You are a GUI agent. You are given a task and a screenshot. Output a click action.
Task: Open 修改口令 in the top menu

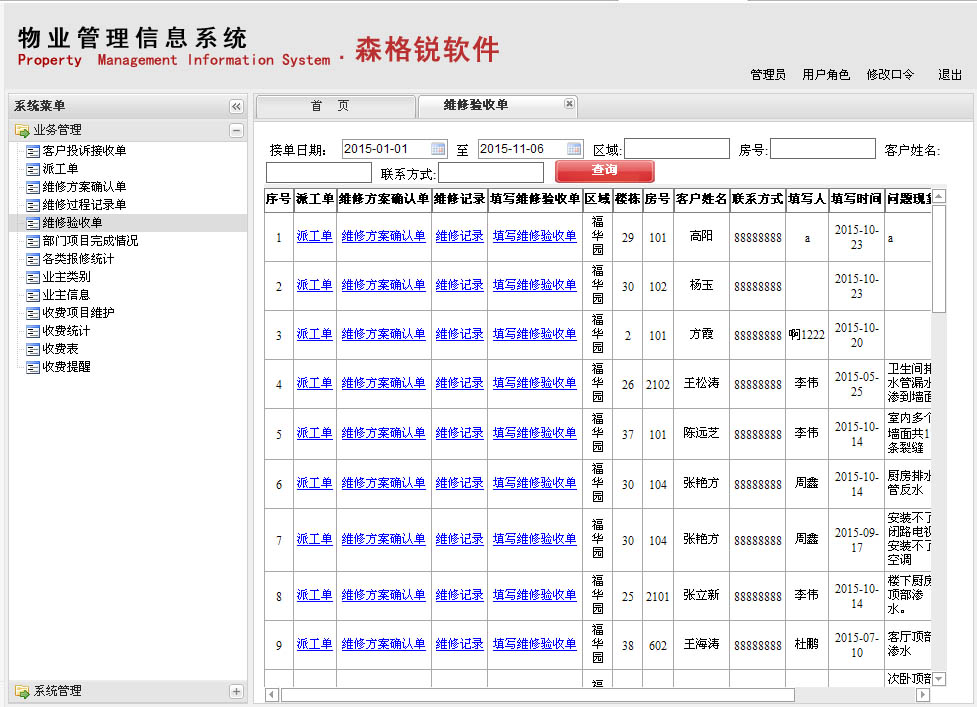point(890,74)
